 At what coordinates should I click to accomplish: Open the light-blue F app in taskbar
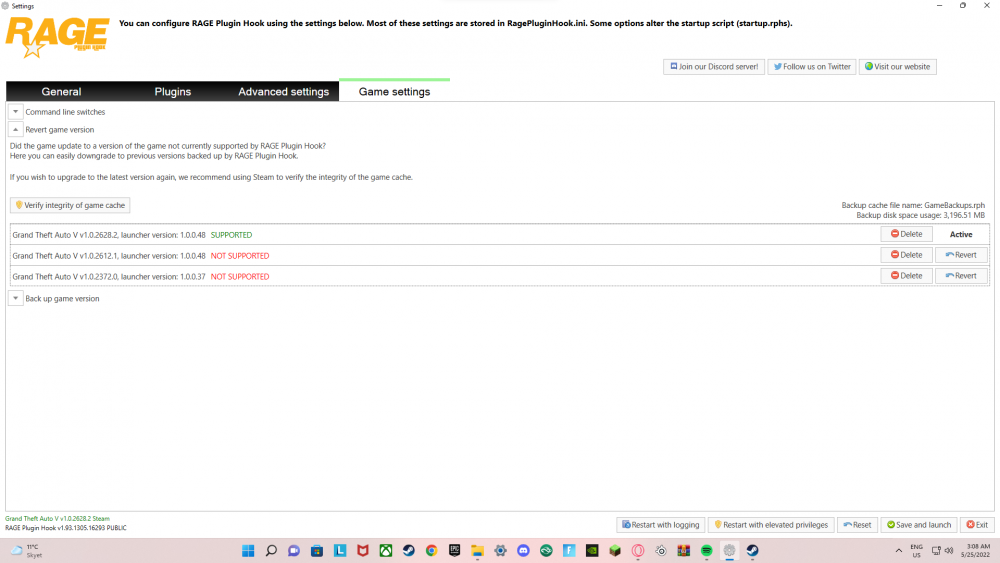570,551
